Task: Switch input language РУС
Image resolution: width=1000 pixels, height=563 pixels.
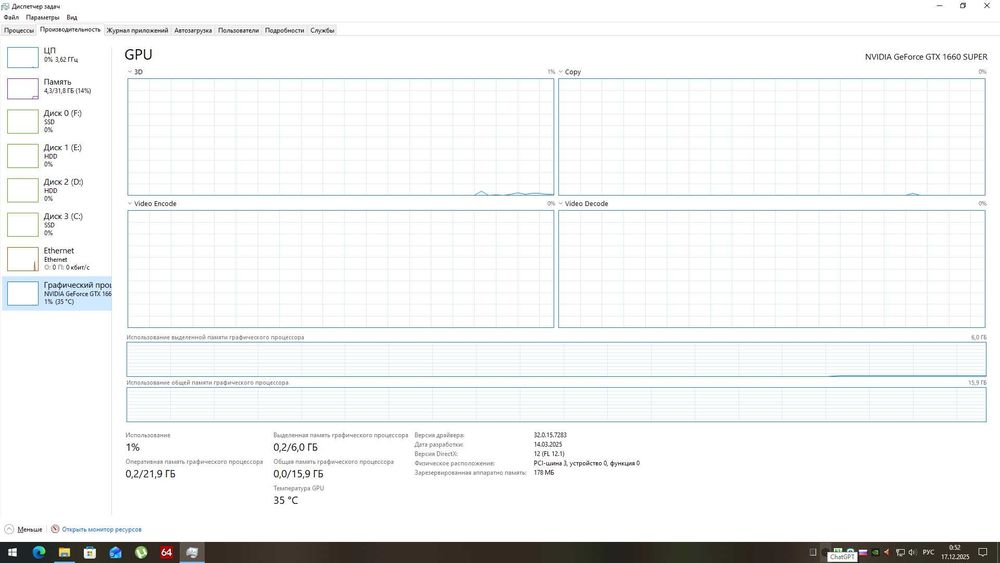Action: (929, 552)
